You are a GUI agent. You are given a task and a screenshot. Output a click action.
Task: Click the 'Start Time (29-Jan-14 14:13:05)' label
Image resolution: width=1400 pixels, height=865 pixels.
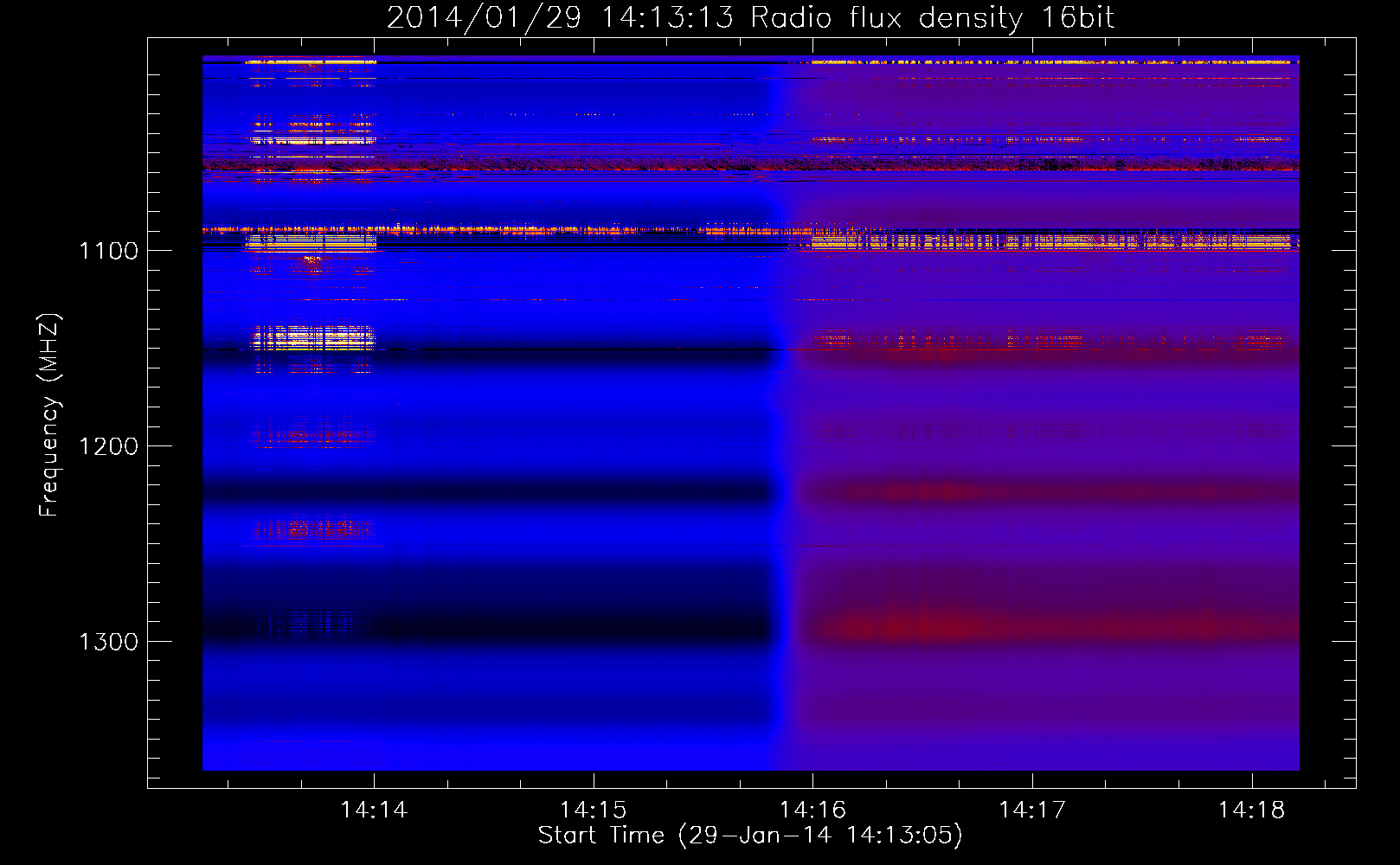pyautogui.click(x=750, y=836)
